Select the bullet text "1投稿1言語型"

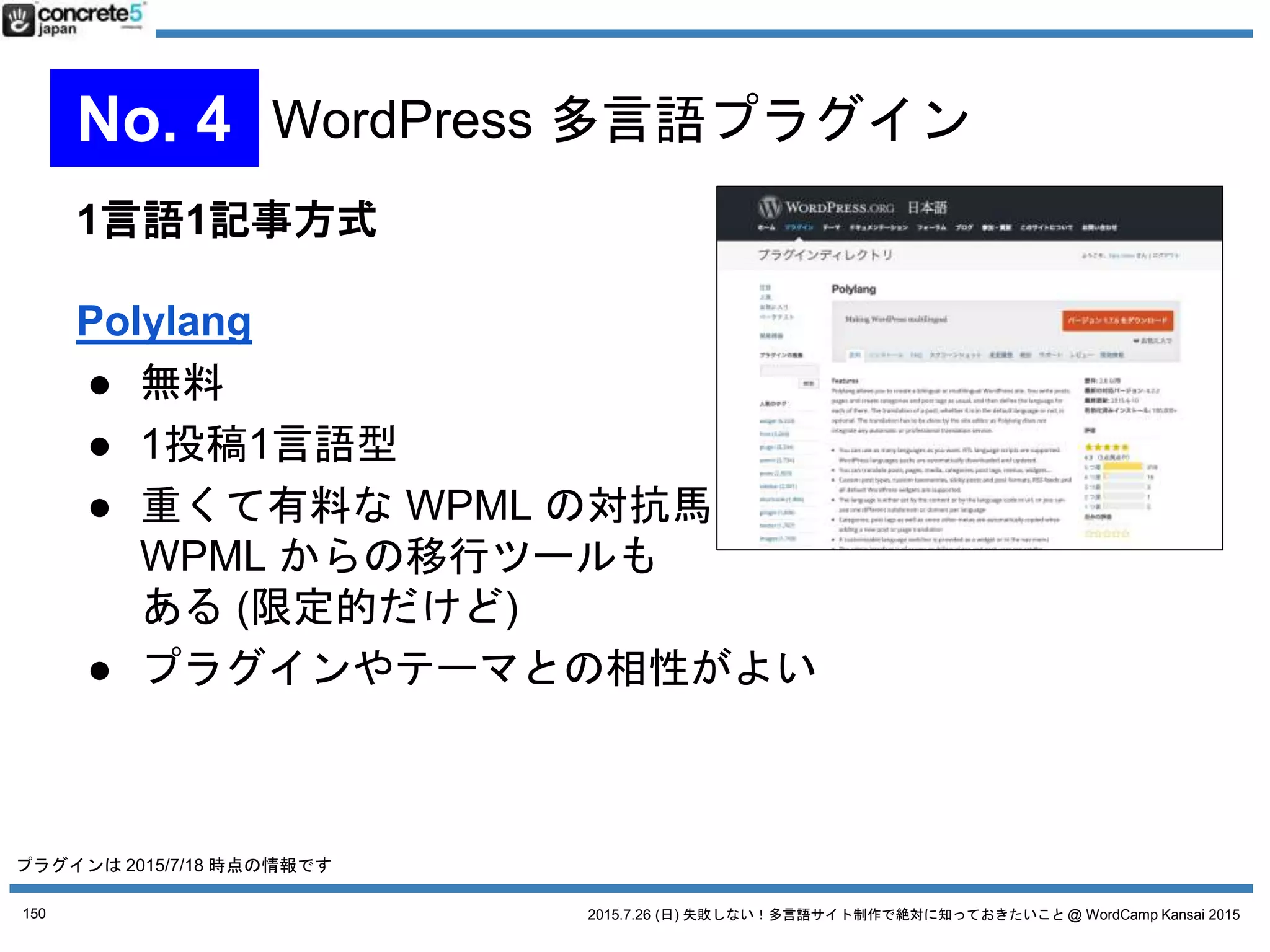(x=269, y=444)
